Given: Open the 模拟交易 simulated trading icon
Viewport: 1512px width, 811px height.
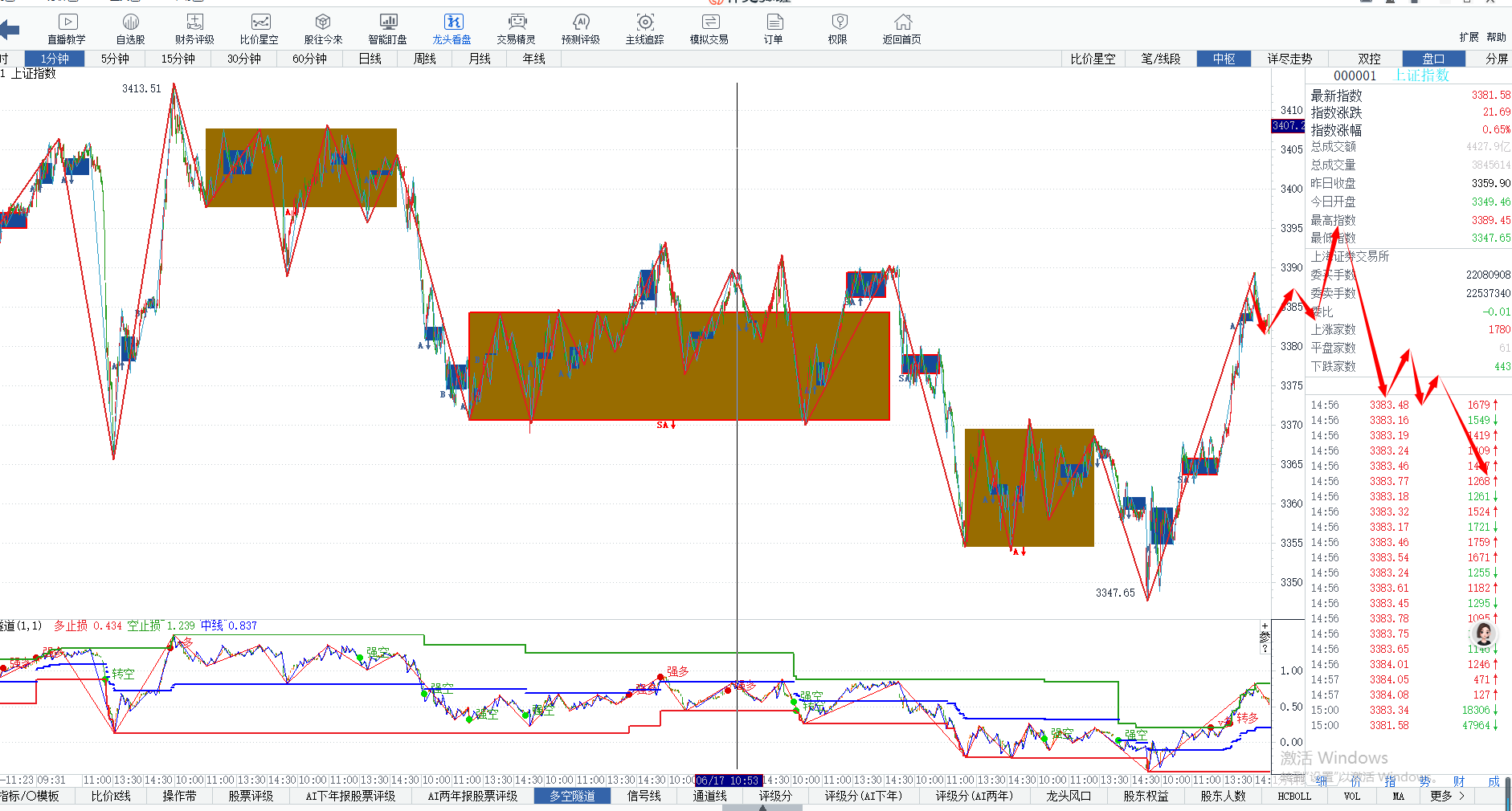Looking at the screenshot, I should pyautogui.click(x=709, y=28).
